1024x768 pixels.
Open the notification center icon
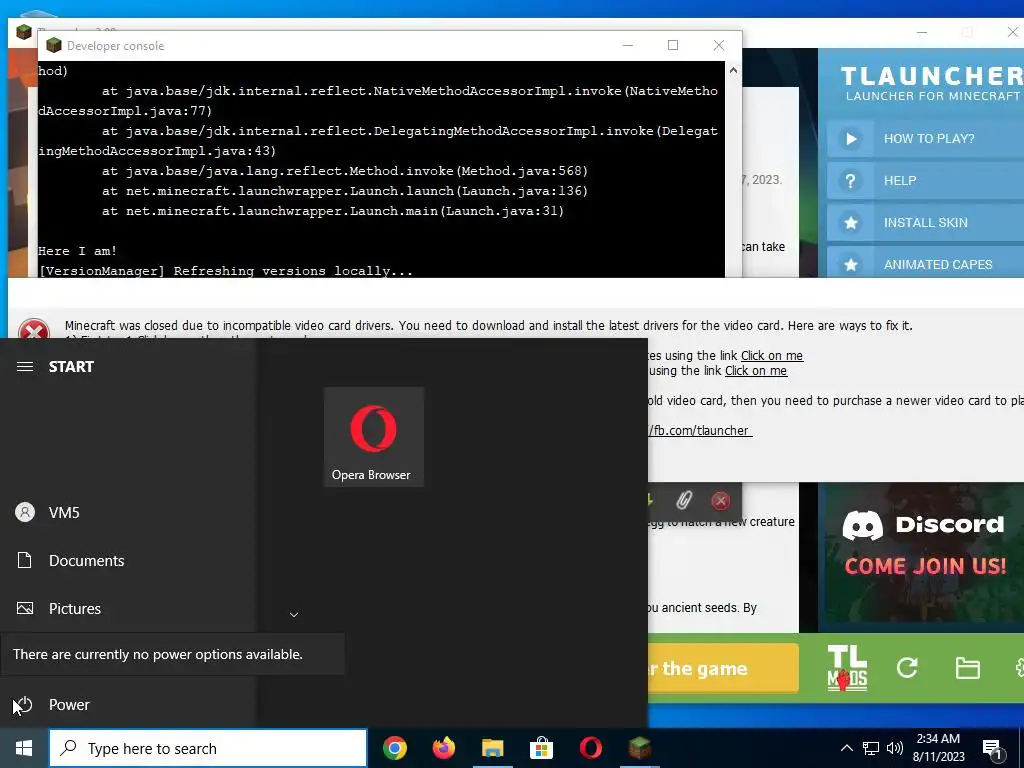[993, 749]
